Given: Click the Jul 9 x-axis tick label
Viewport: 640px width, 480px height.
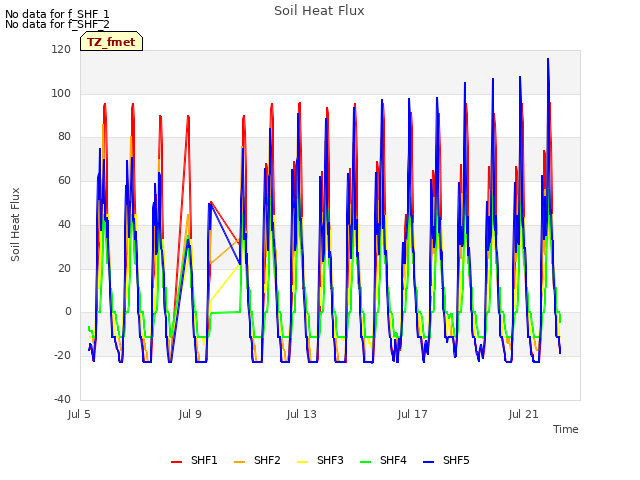Looking at the screenshot, I should tap(190, 414).
